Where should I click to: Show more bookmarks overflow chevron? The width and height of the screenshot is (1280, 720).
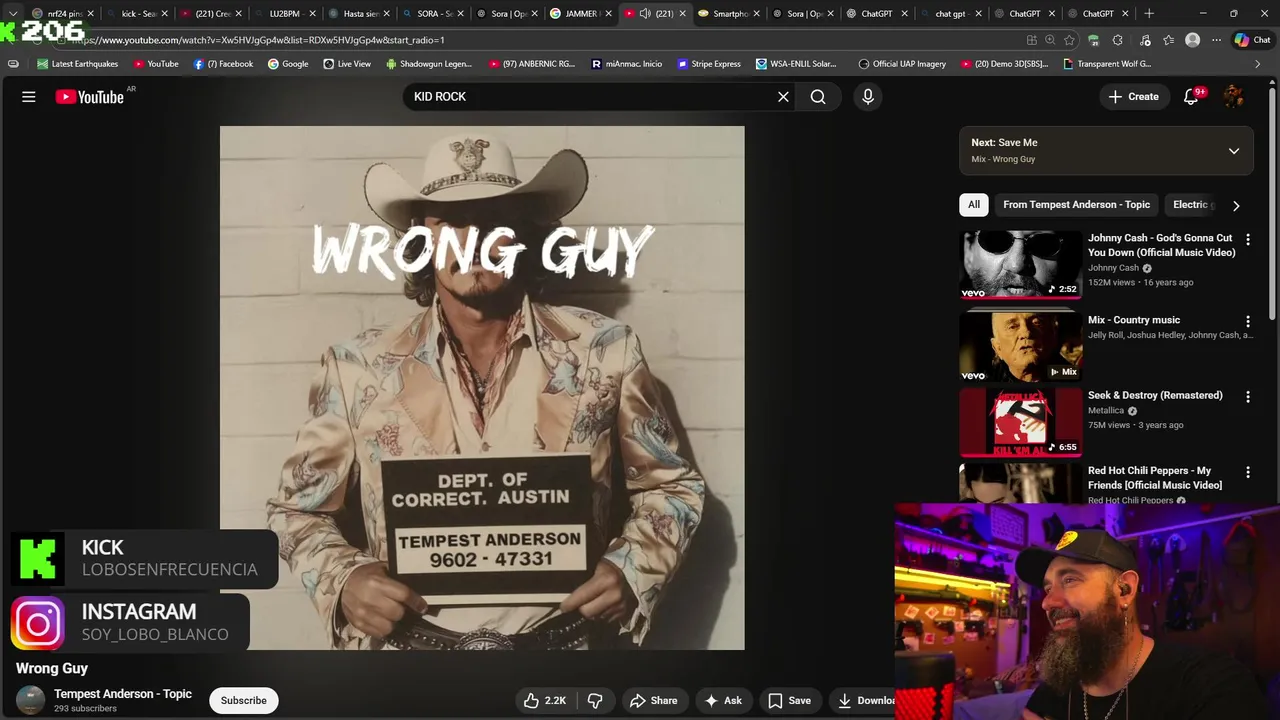coord(1257,64)
